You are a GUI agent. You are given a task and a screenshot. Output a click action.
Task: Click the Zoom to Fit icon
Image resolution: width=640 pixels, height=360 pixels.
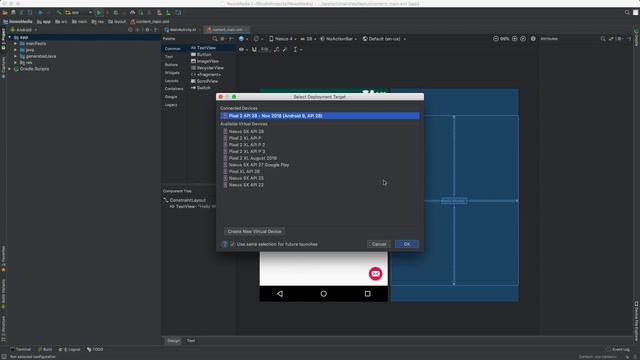click(523, 39)
